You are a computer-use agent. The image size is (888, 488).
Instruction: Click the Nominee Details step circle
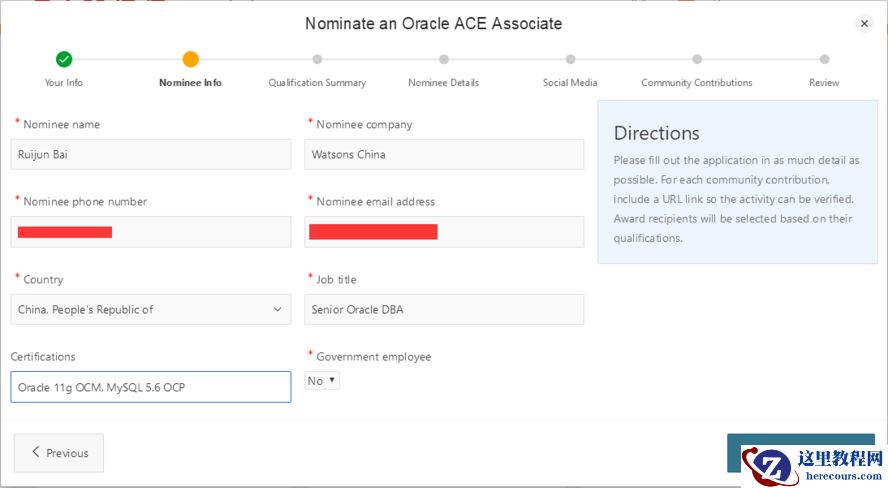[x=444, y=59]
